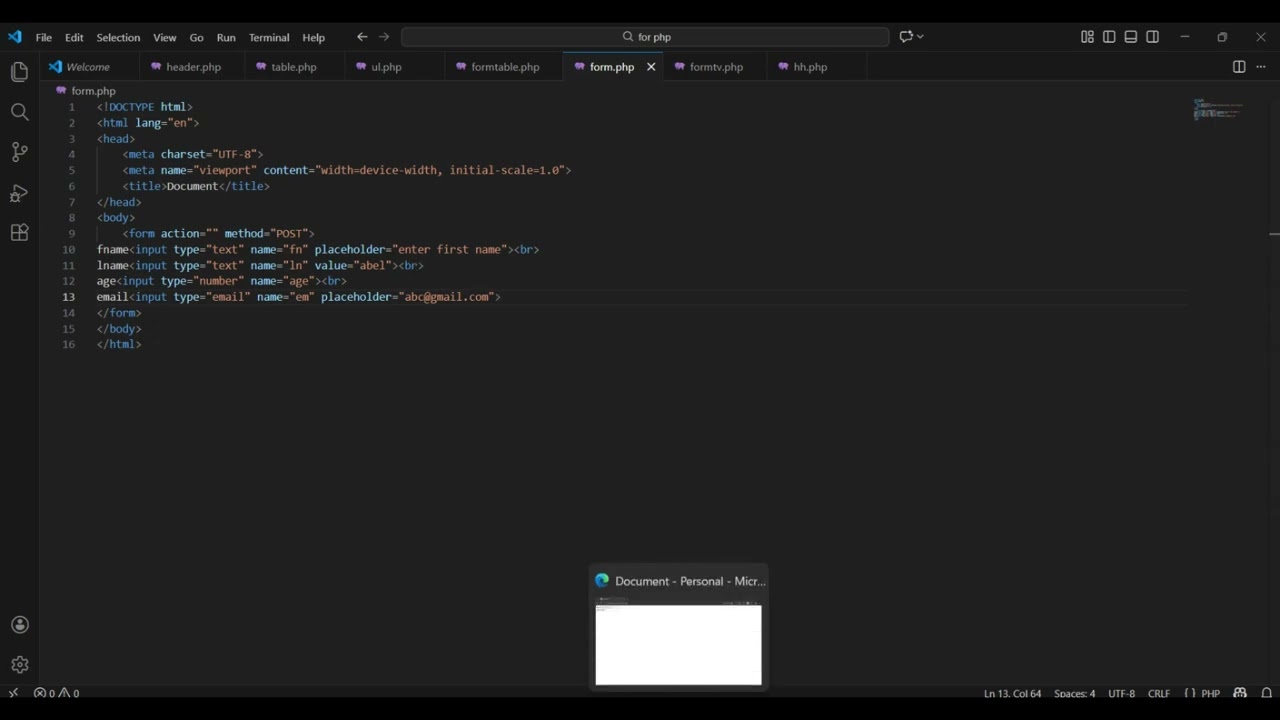
Task: Switch to the header.php tab
Action: click(193, 67)
